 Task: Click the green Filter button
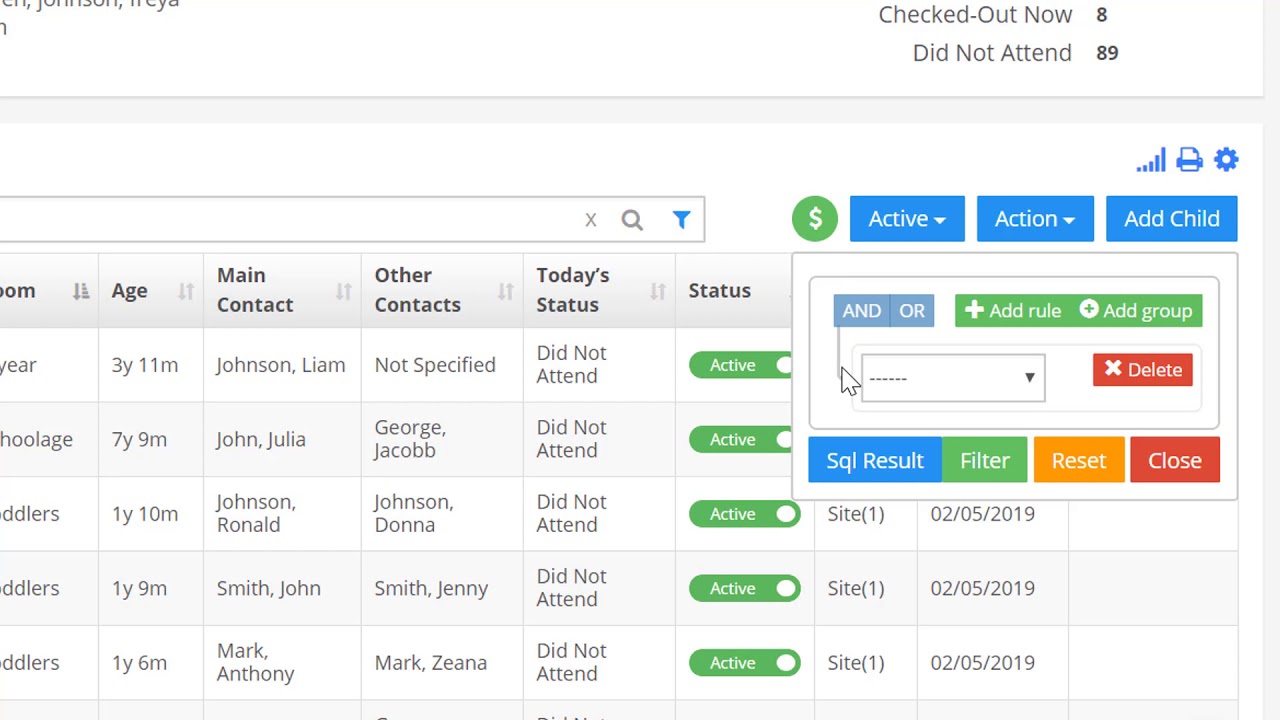tap(985, 461)
